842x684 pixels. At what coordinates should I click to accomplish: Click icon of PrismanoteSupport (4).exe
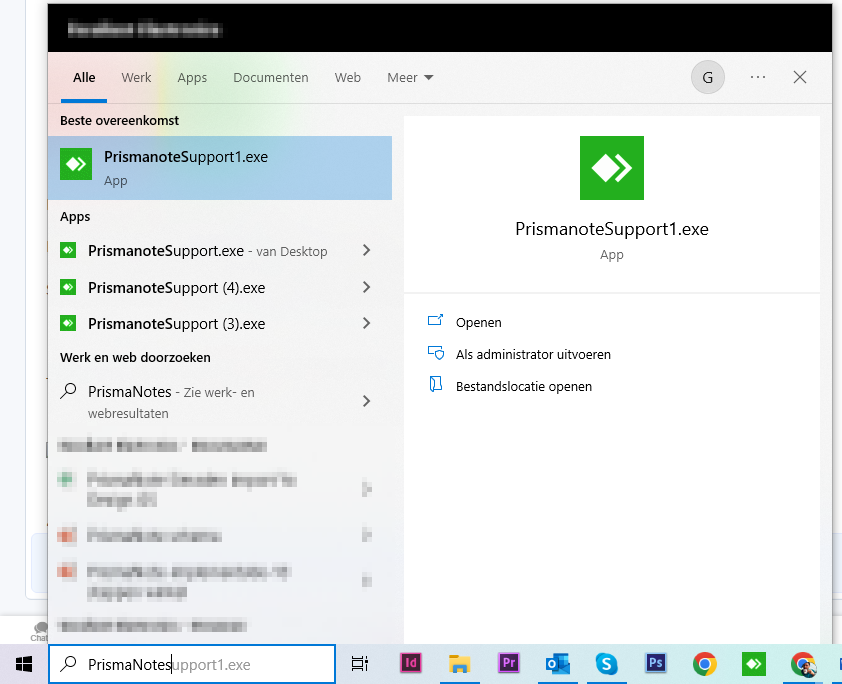68,287
